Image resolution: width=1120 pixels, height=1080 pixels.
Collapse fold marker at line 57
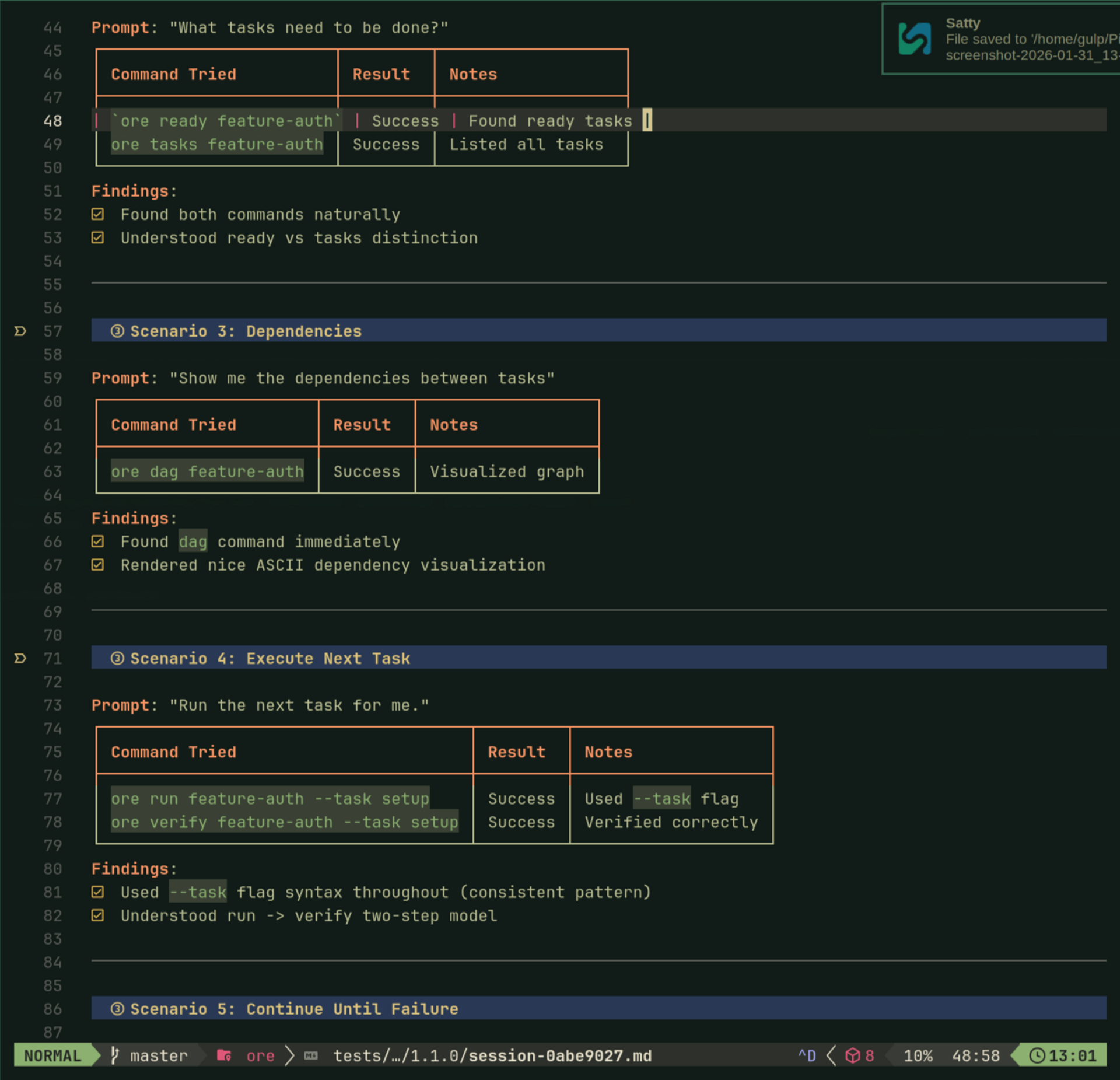click(20, 331)
